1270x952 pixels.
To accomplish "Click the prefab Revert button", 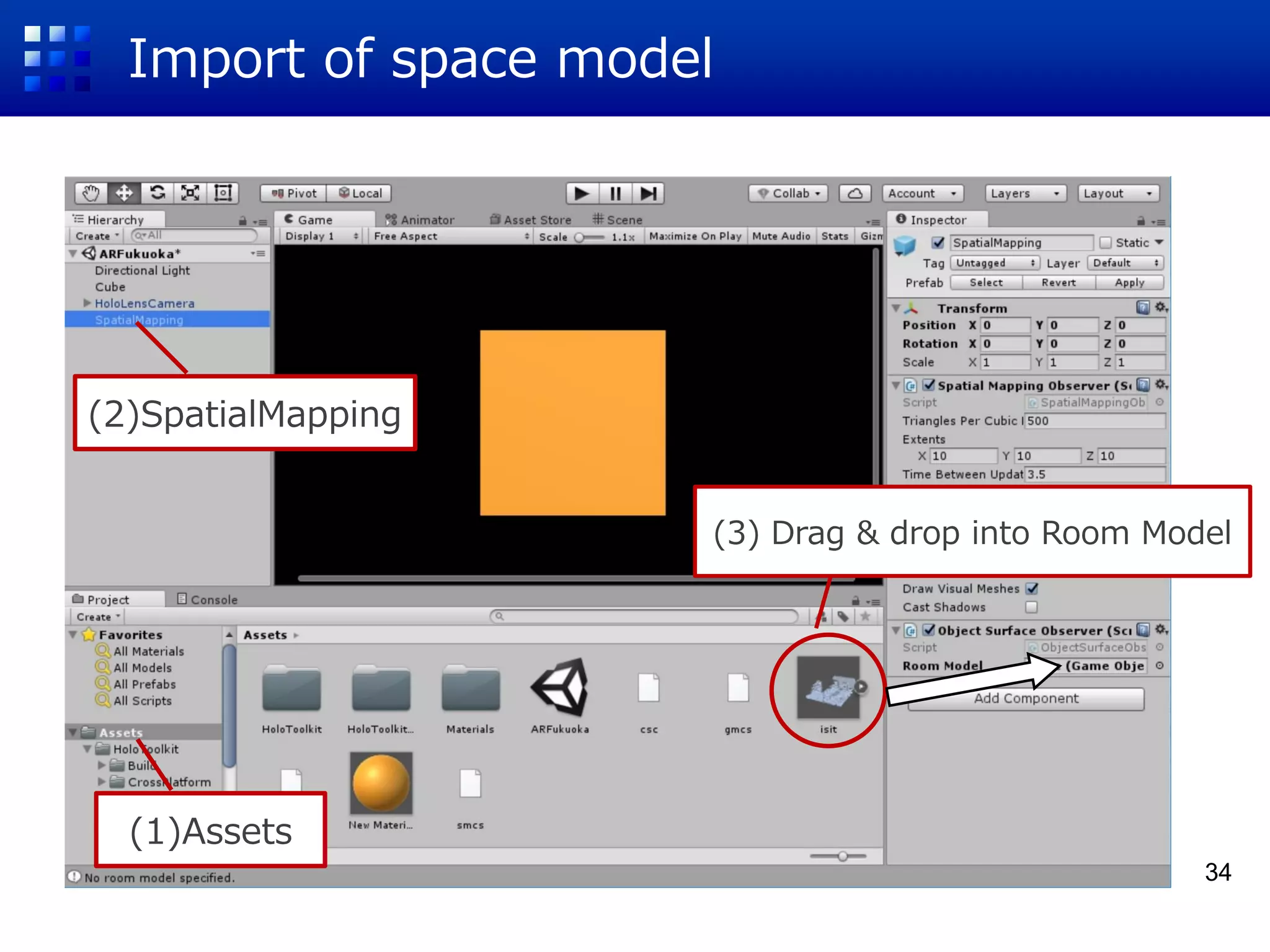I will (x=1059, y=283).
